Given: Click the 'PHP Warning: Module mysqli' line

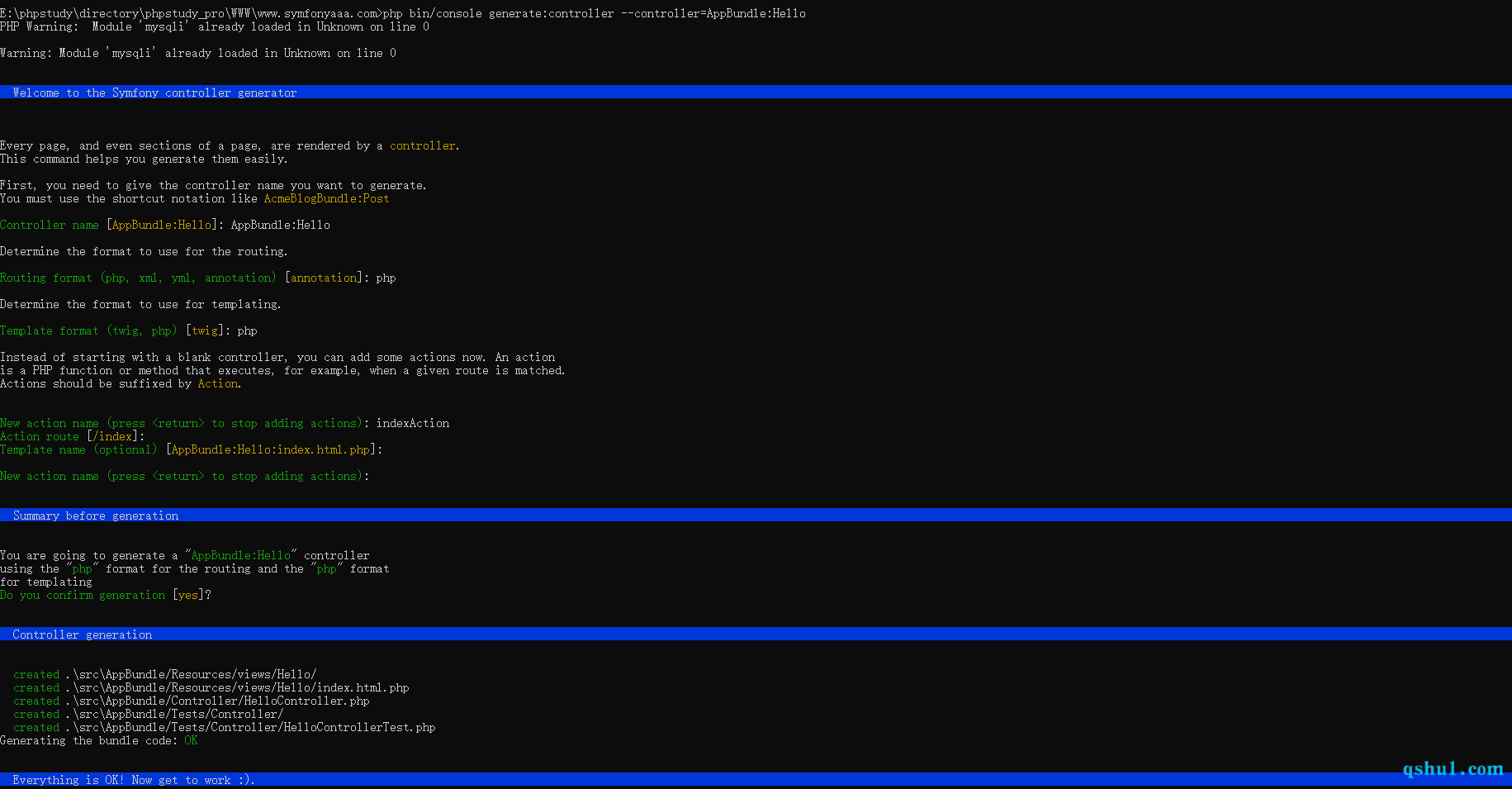Looking at the screenshot, I should tap(215, 26).
